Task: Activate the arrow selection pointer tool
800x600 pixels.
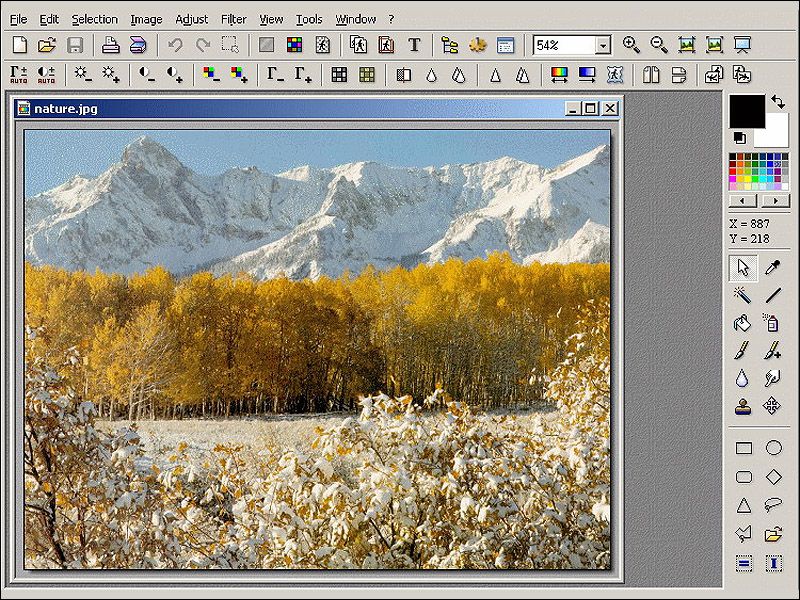Action: [x=742, y=267]
